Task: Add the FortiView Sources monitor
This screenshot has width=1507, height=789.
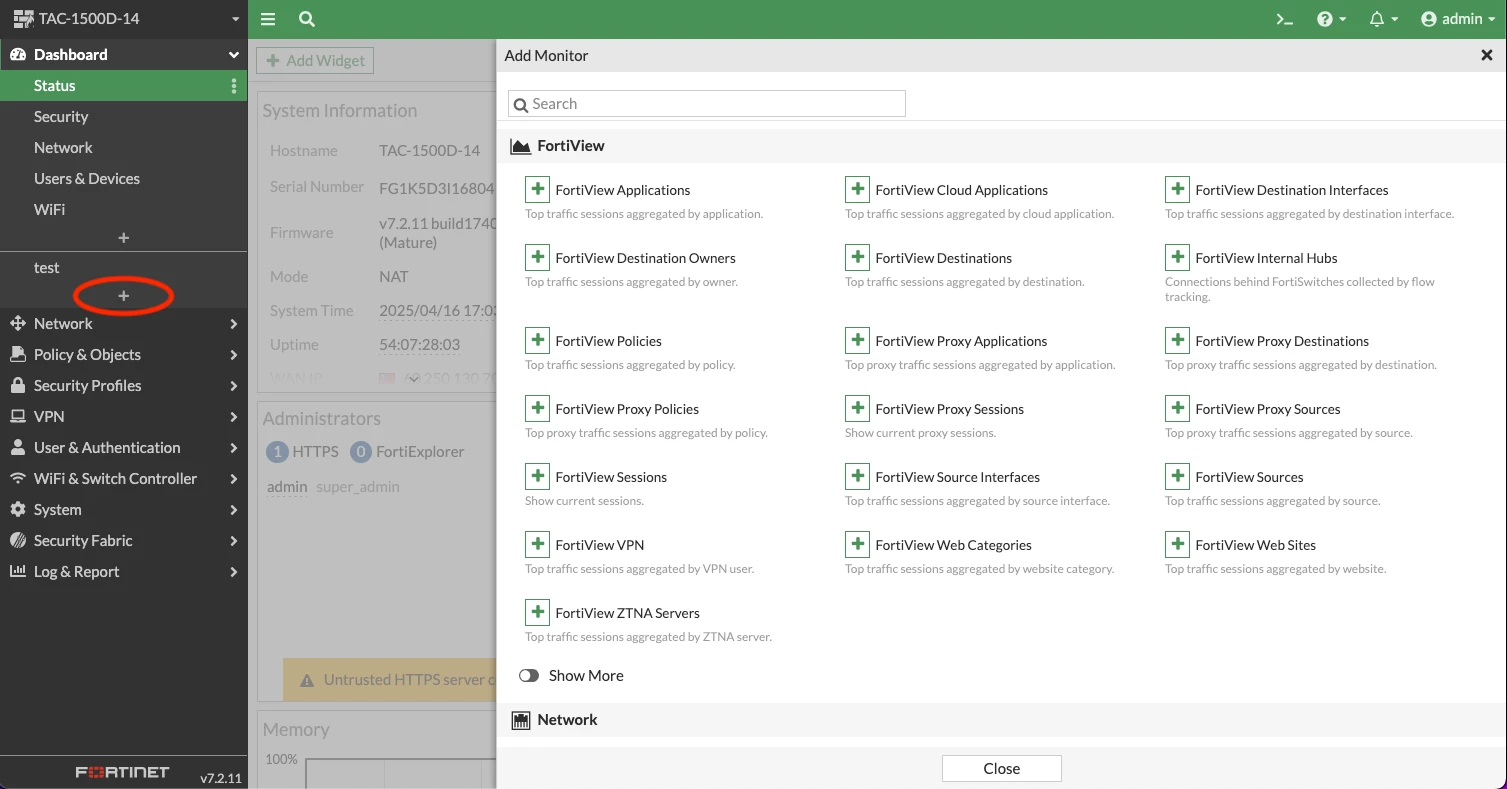Action: click(x=1177, y=476)
